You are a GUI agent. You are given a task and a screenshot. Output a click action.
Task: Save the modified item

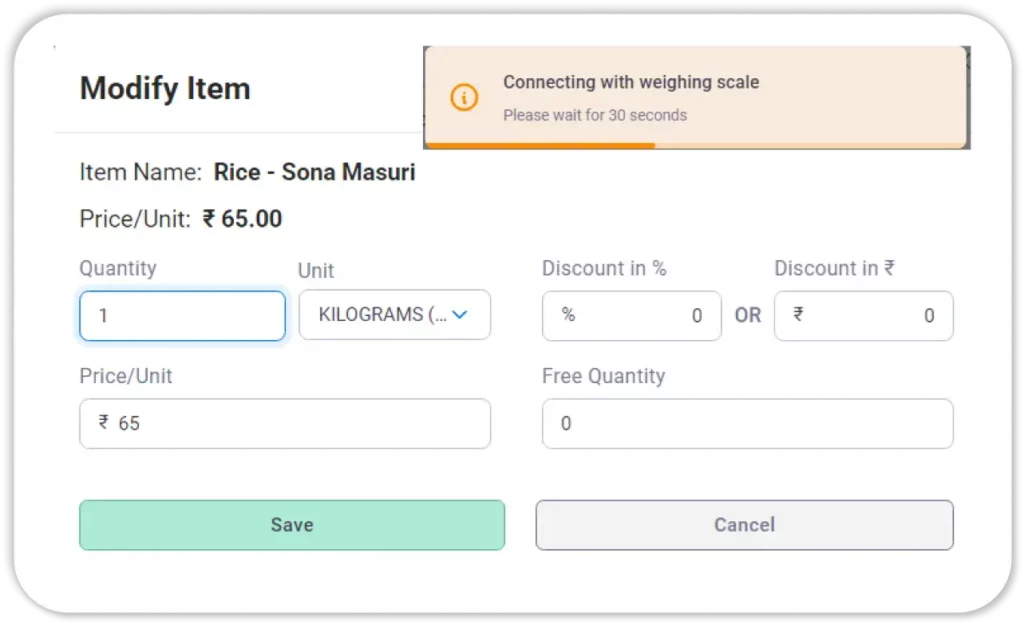[x=292, y=525]
